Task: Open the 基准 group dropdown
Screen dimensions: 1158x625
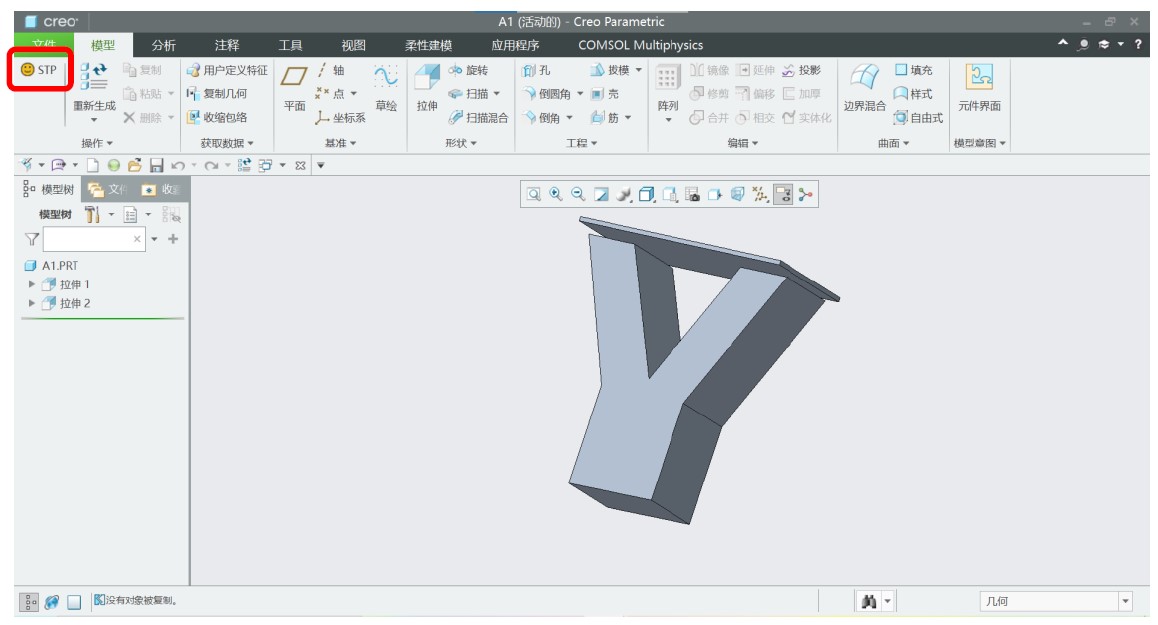Action: click(x=340, y=143)
